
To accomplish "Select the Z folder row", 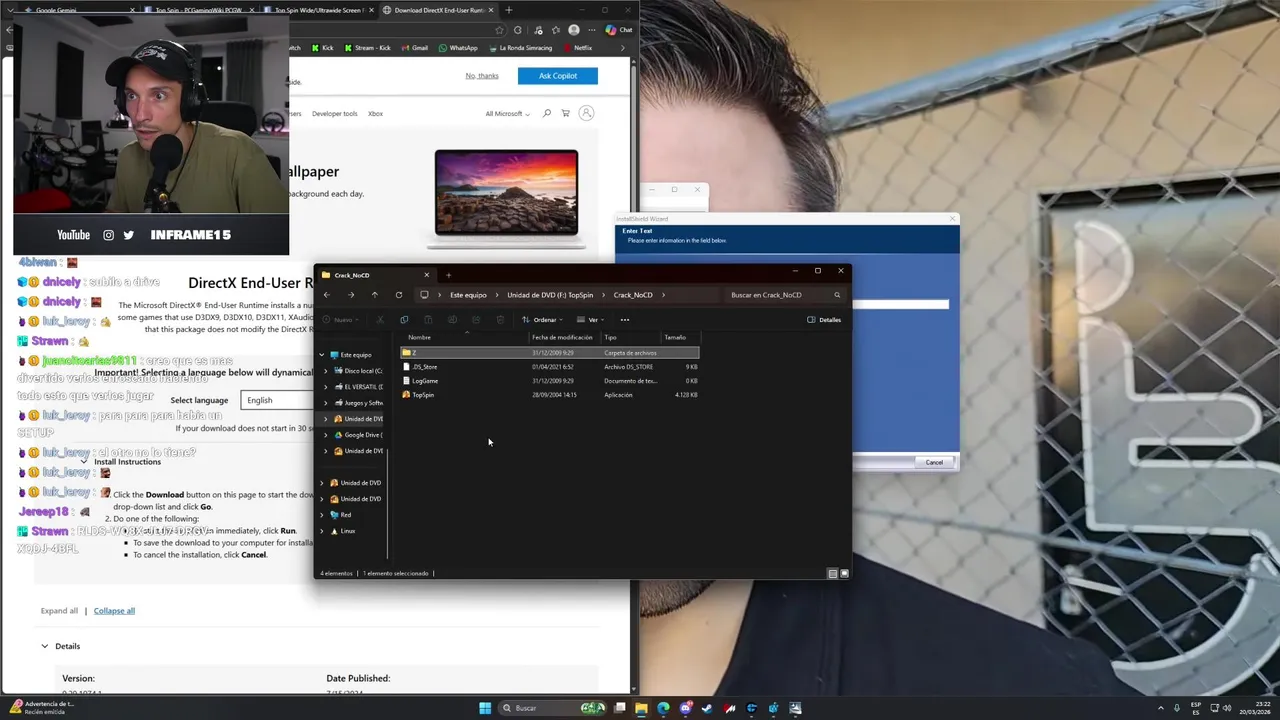I will [x=549, y=353].
